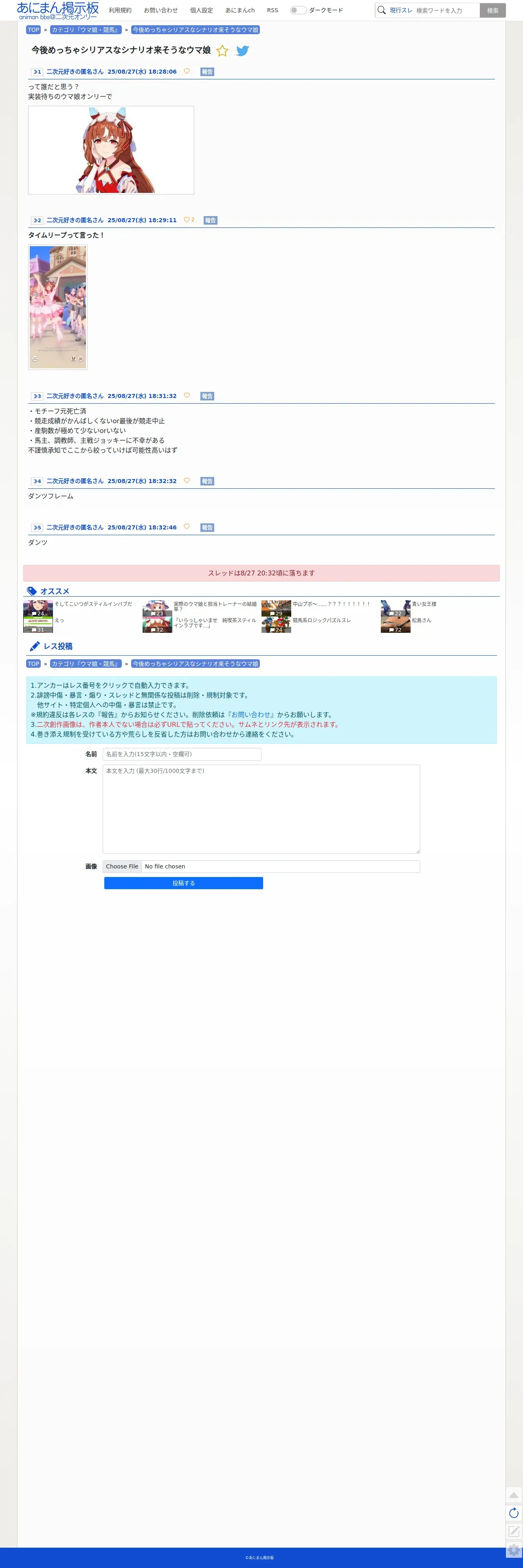Report post 2 with 報告 button
The width and height of the screenshot is (523, 1568).
pyautogui.click(x=210, y=220)
